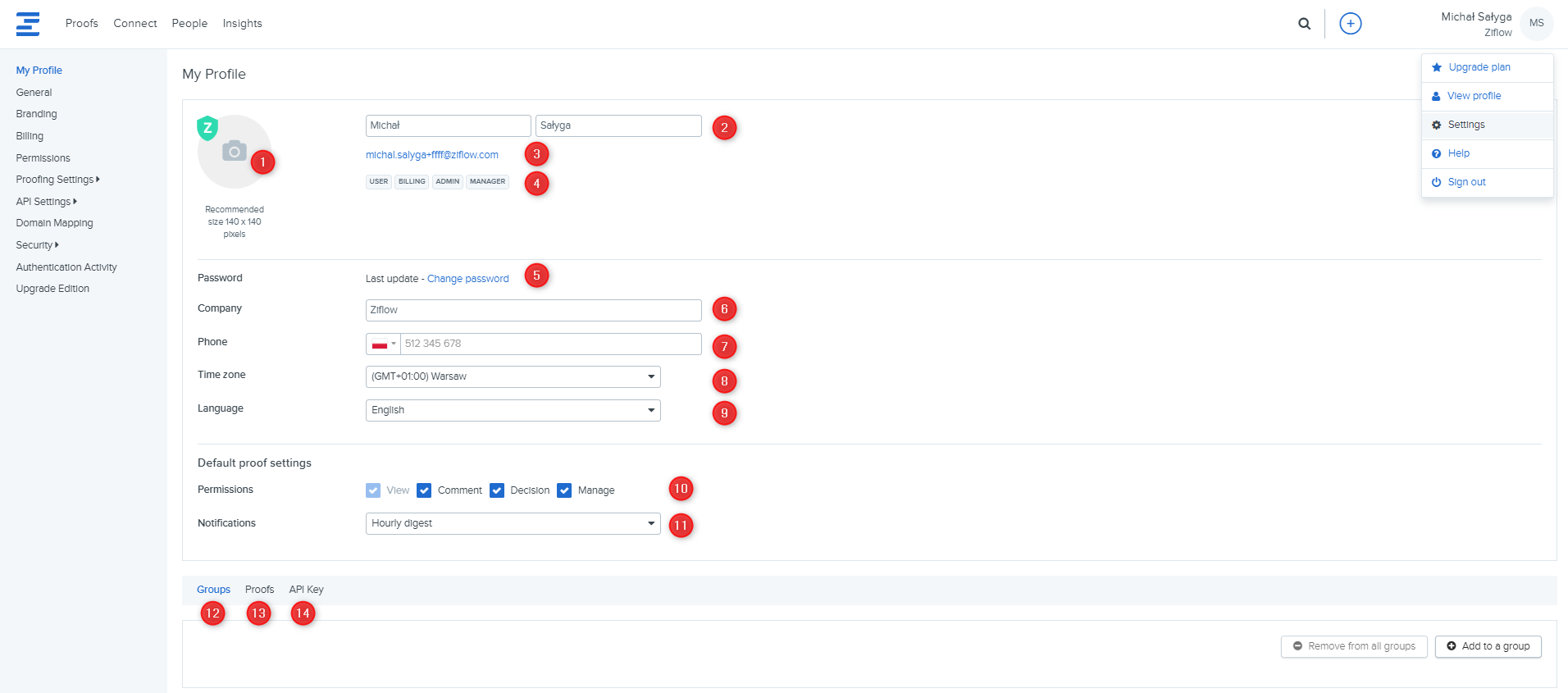Open Upgrade Edition in the sidebar

[52, 289]
